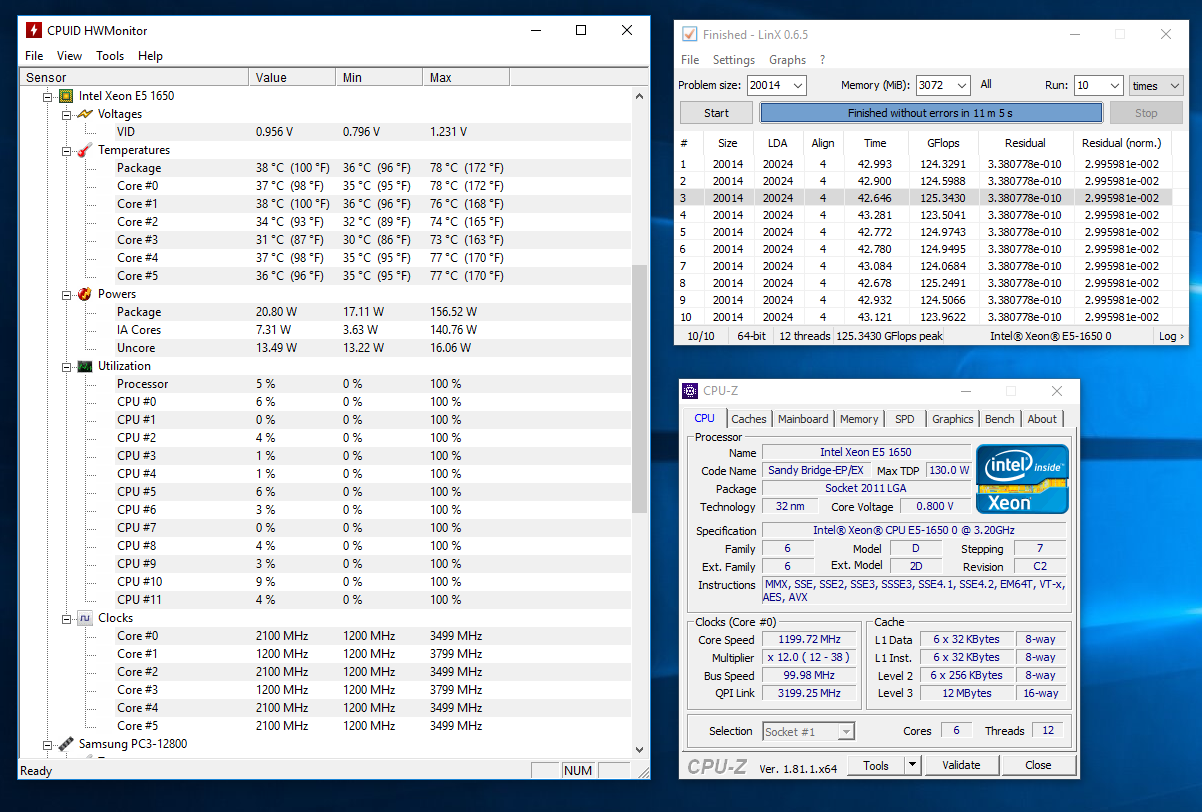This screenshot has height=812, width=1202.
Task: Click the HWMonitor vertical scrollbar thumb
Action: (640, 388)
